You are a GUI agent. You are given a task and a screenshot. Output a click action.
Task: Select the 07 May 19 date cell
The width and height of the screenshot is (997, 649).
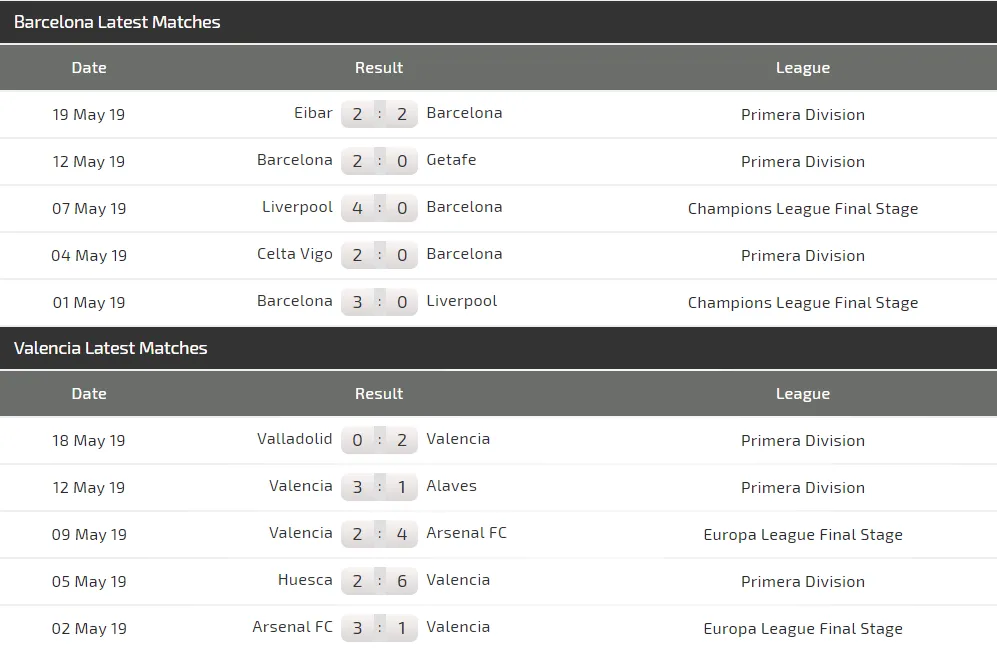[89, 208]
